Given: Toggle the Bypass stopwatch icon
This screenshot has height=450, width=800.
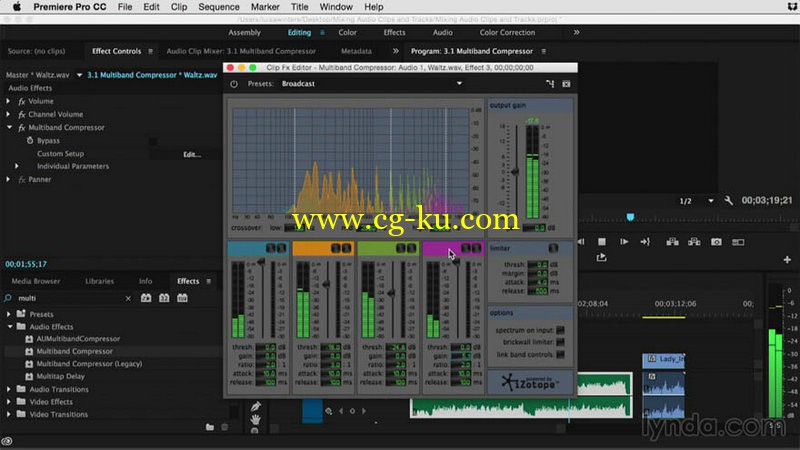Looking at the screenshot, I should click(30, 140).
